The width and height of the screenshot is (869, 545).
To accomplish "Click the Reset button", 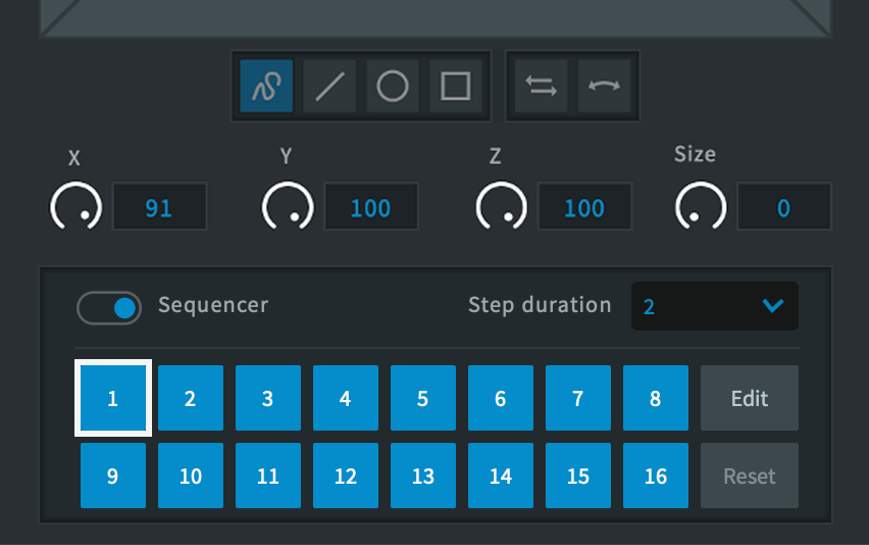I will coord(749,476).
